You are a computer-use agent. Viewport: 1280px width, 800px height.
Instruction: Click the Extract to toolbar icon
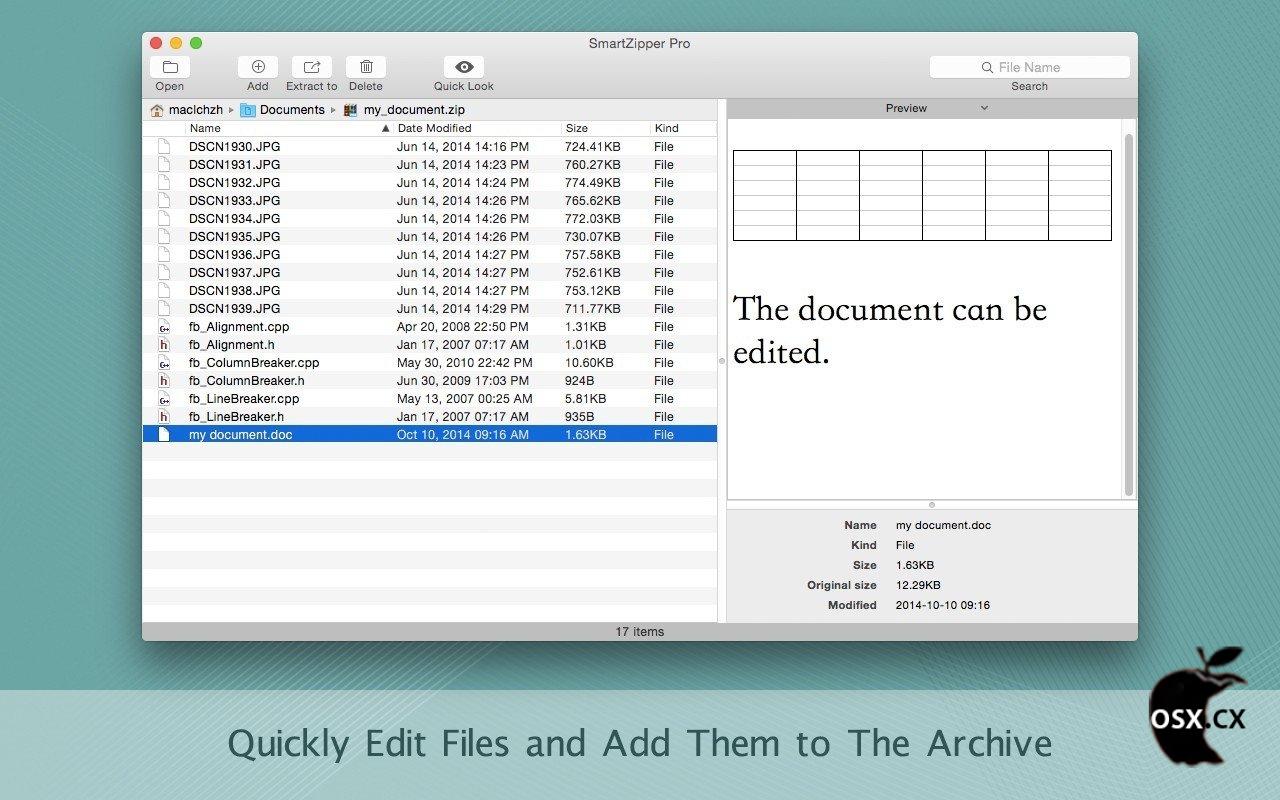(x=312, y=67)
